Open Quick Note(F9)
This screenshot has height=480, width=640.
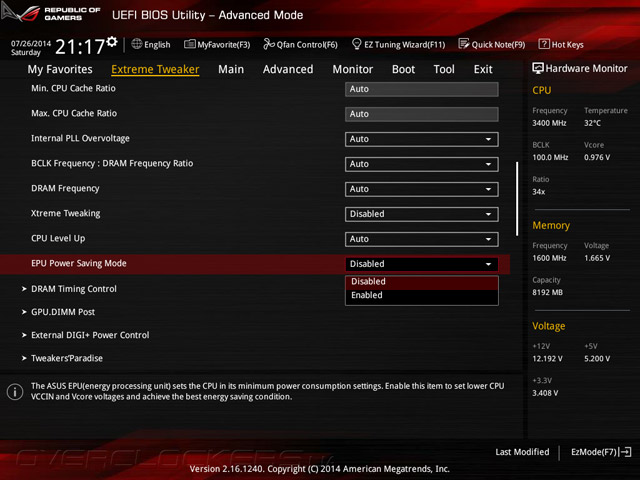point(492,44)
